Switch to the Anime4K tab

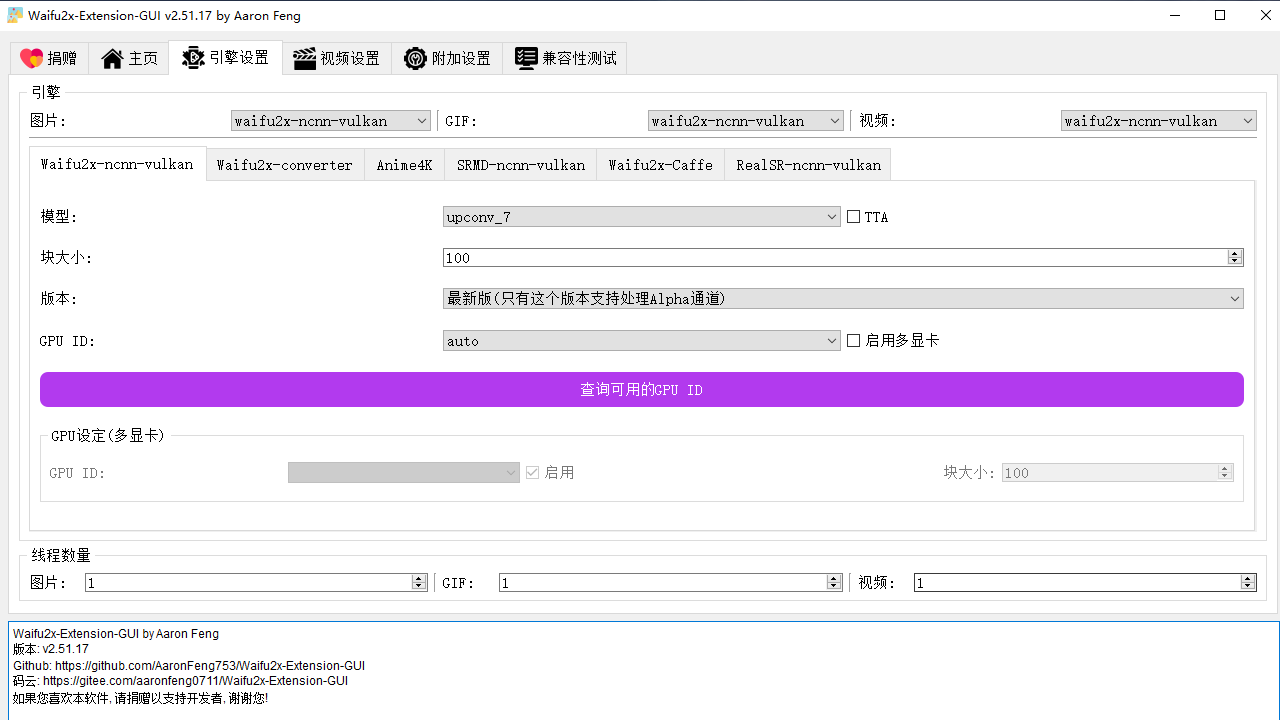click(x=404, y=164)
